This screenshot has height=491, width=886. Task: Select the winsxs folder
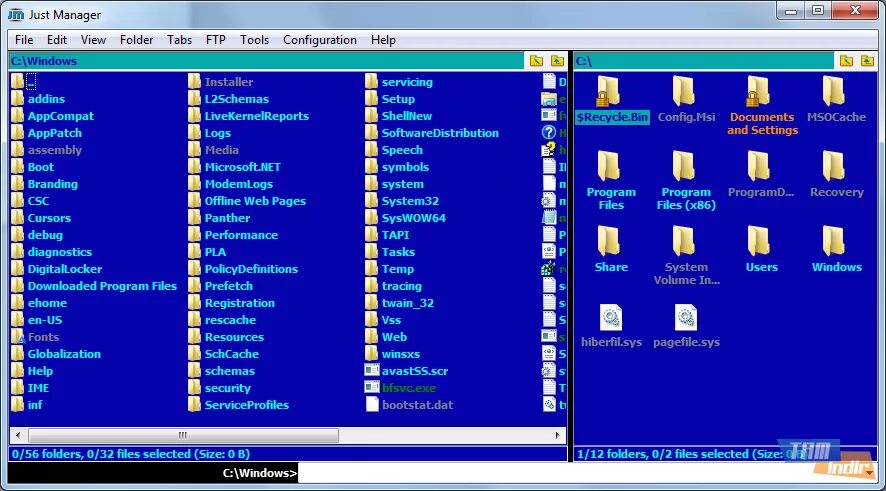(x=401, y=354)
